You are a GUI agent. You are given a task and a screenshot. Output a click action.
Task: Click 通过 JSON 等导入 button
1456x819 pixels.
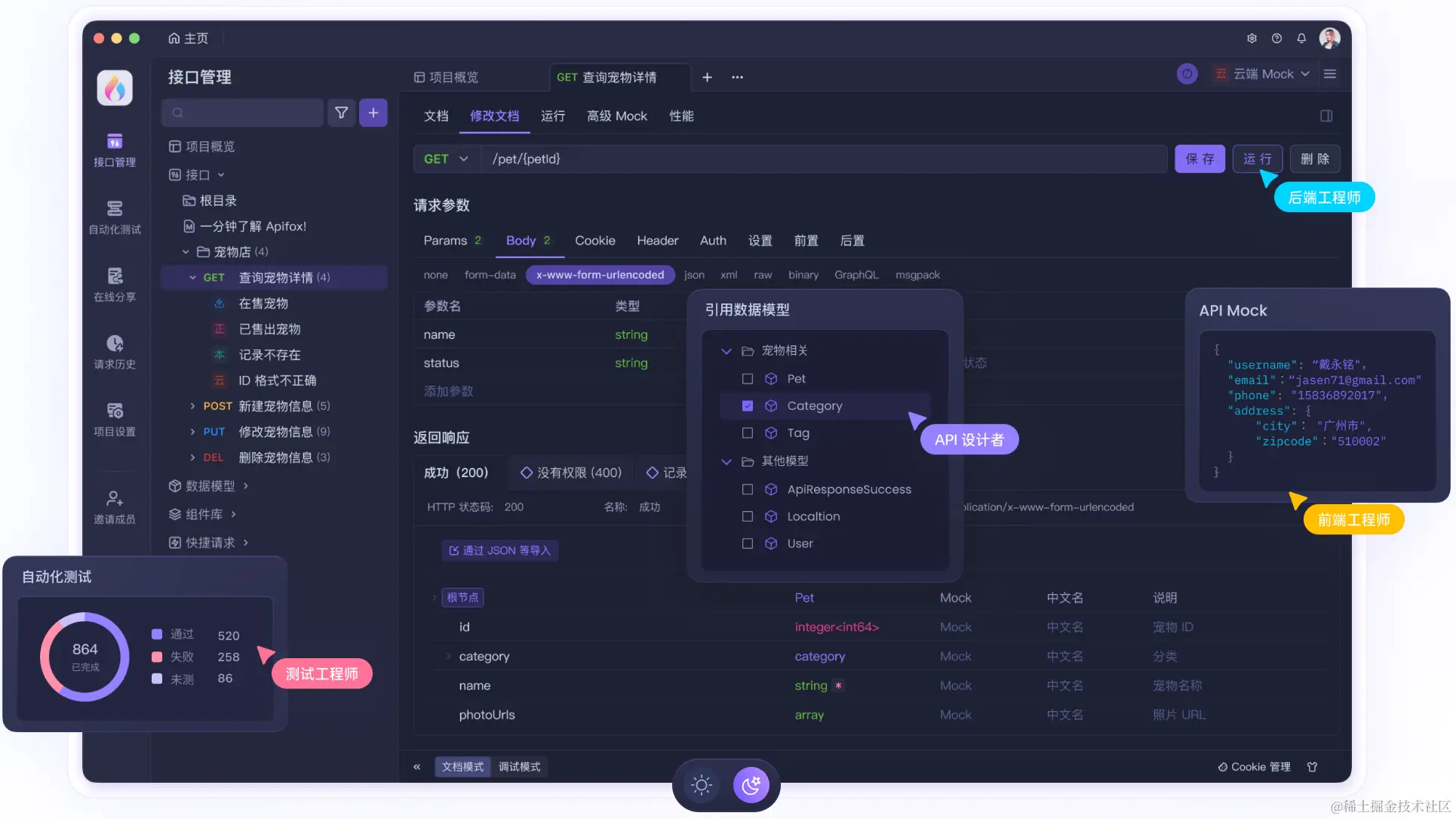(499, 550)
